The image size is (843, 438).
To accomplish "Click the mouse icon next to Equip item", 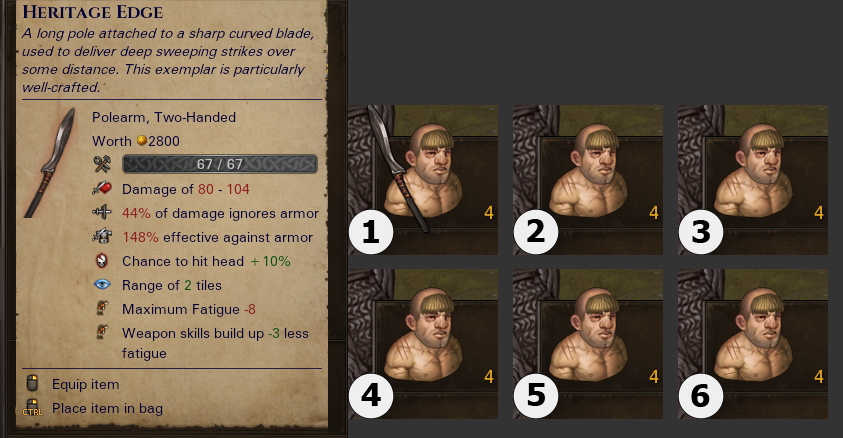I will coord(32,384).
